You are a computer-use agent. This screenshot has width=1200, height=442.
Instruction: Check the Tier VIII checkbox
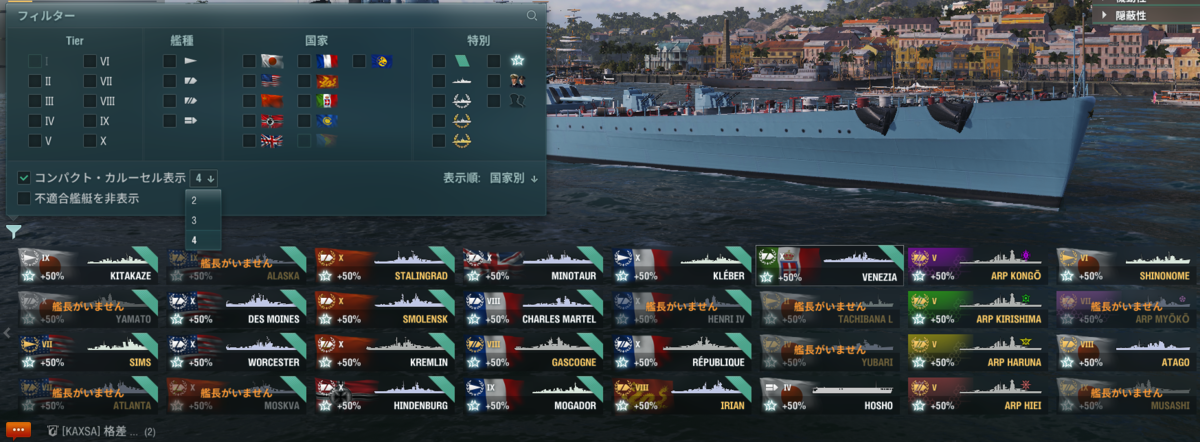(x=90, y=101)
